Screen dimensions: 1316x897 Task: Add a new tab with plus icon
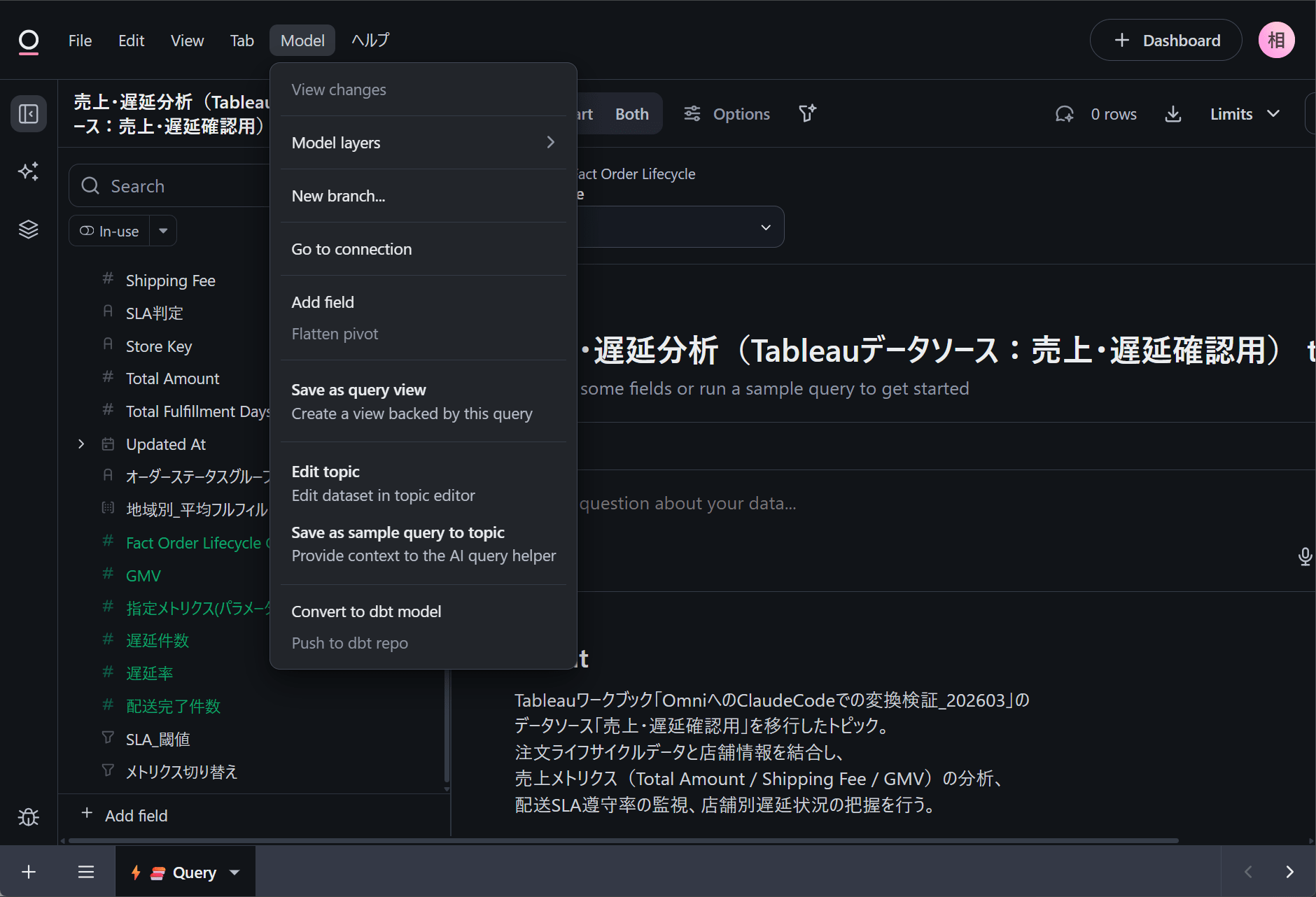pyautogui.click(x=29, y=872)
